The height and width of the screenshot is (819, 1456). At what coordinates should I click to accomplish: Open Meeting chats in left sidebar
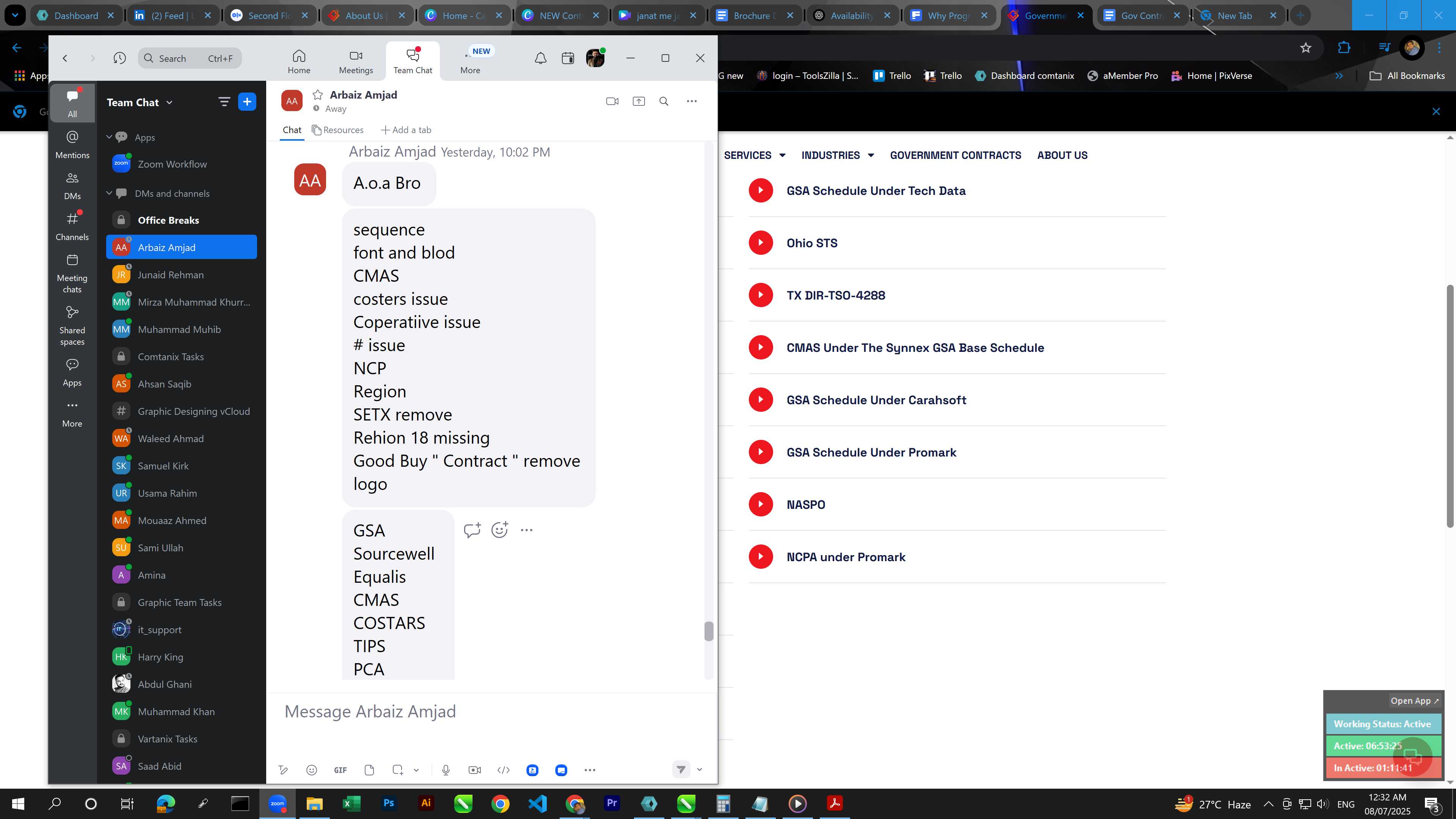coord(72,273)
